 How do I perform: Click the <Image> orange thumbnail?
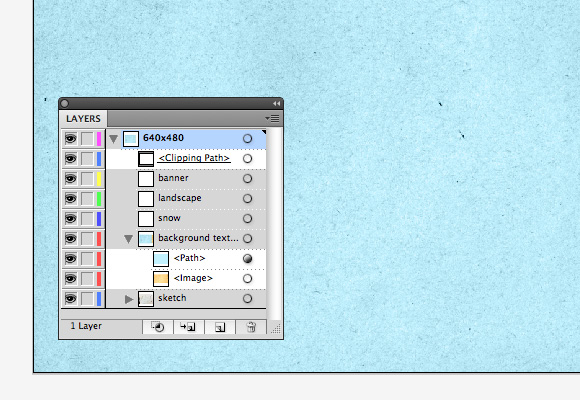pos(161,279)
